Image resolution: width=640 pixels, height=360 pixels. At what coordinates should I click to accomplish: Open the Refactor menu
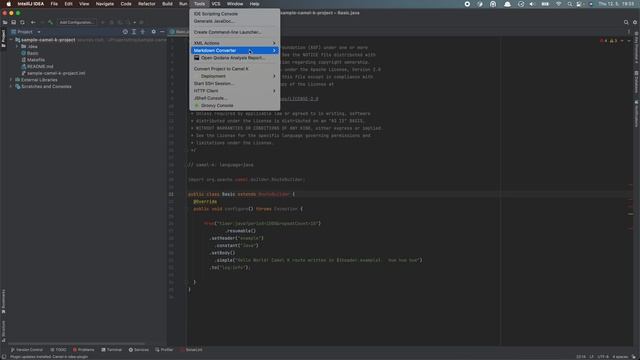click(147, 4)
